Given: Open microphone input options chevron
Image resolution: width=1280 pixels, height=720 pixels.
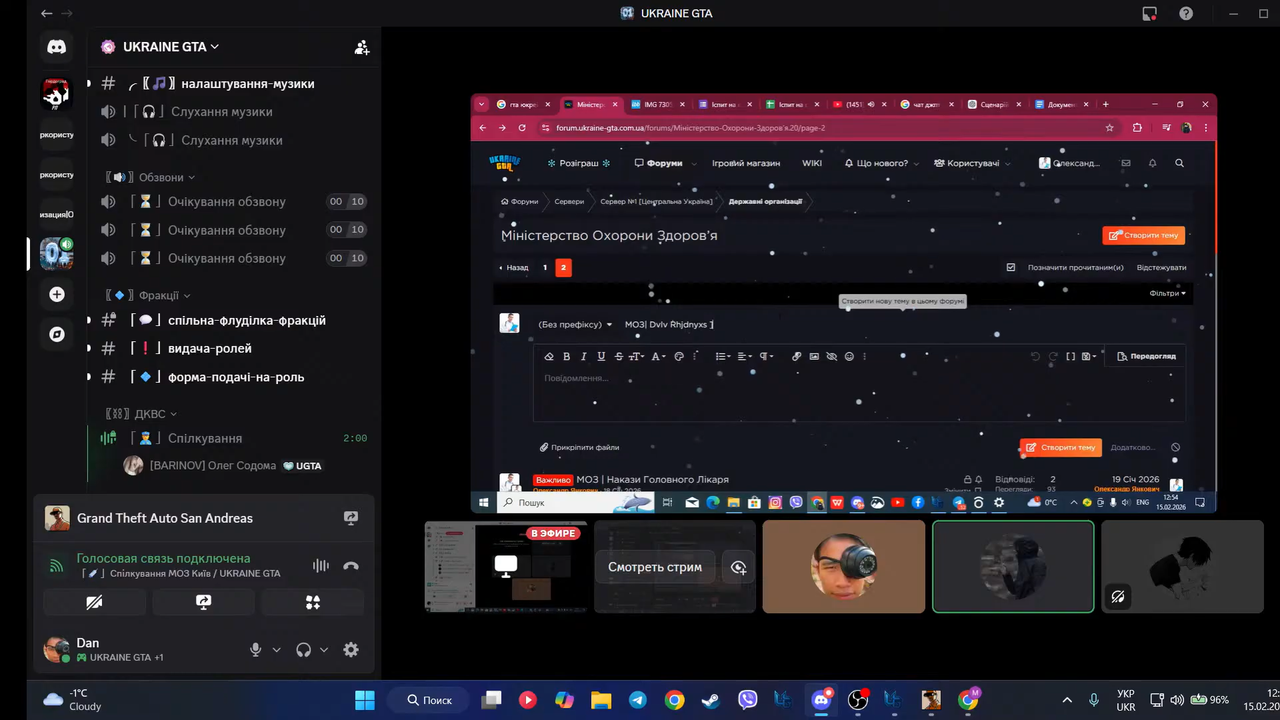Looking at the screenshot, I should click(277, 650).
